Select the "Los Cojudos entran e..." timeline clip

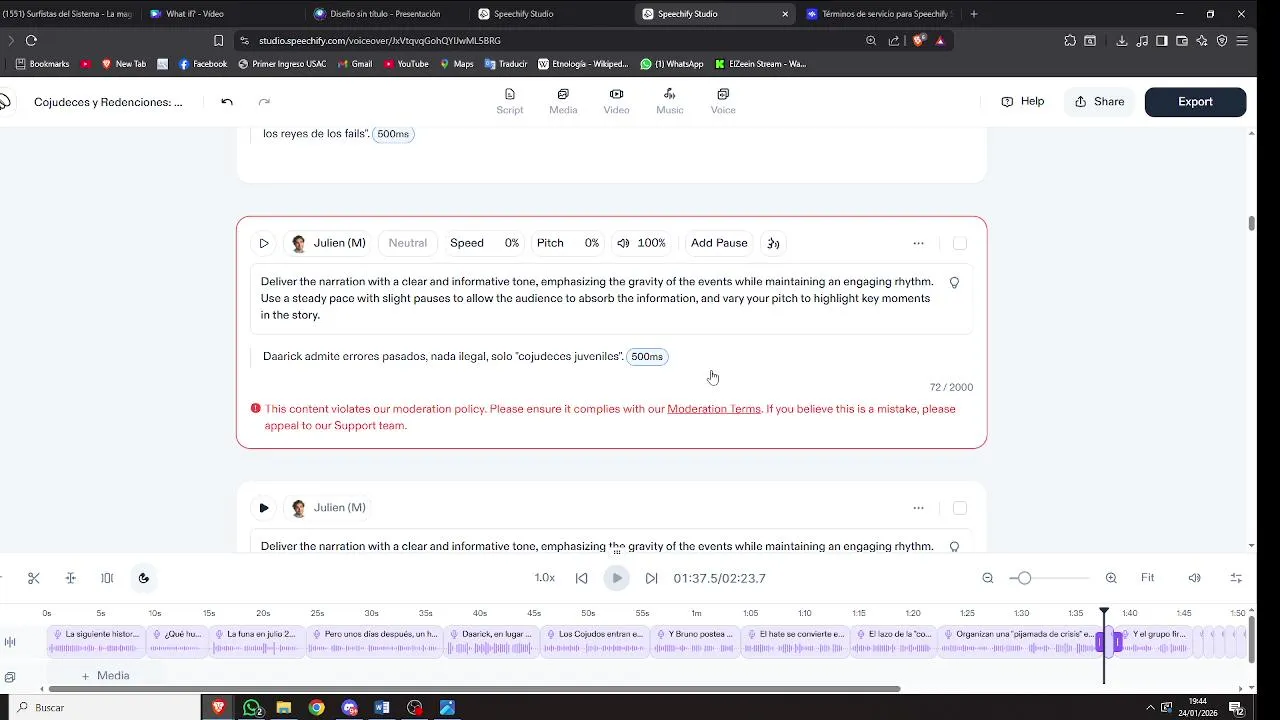594,641
